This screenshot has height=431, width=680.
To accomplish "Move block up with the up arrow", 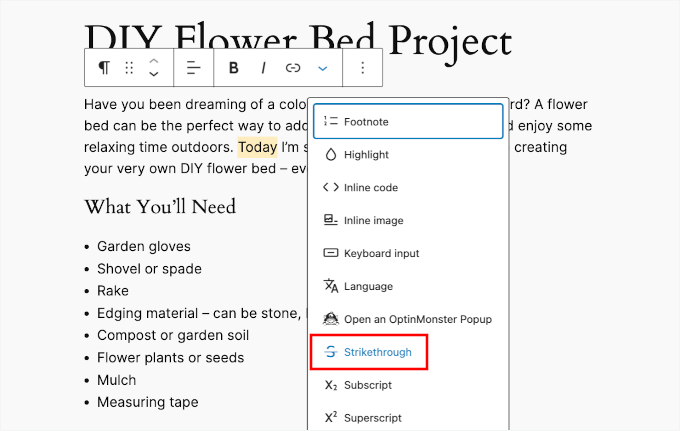I will click(x=154, y=61).
